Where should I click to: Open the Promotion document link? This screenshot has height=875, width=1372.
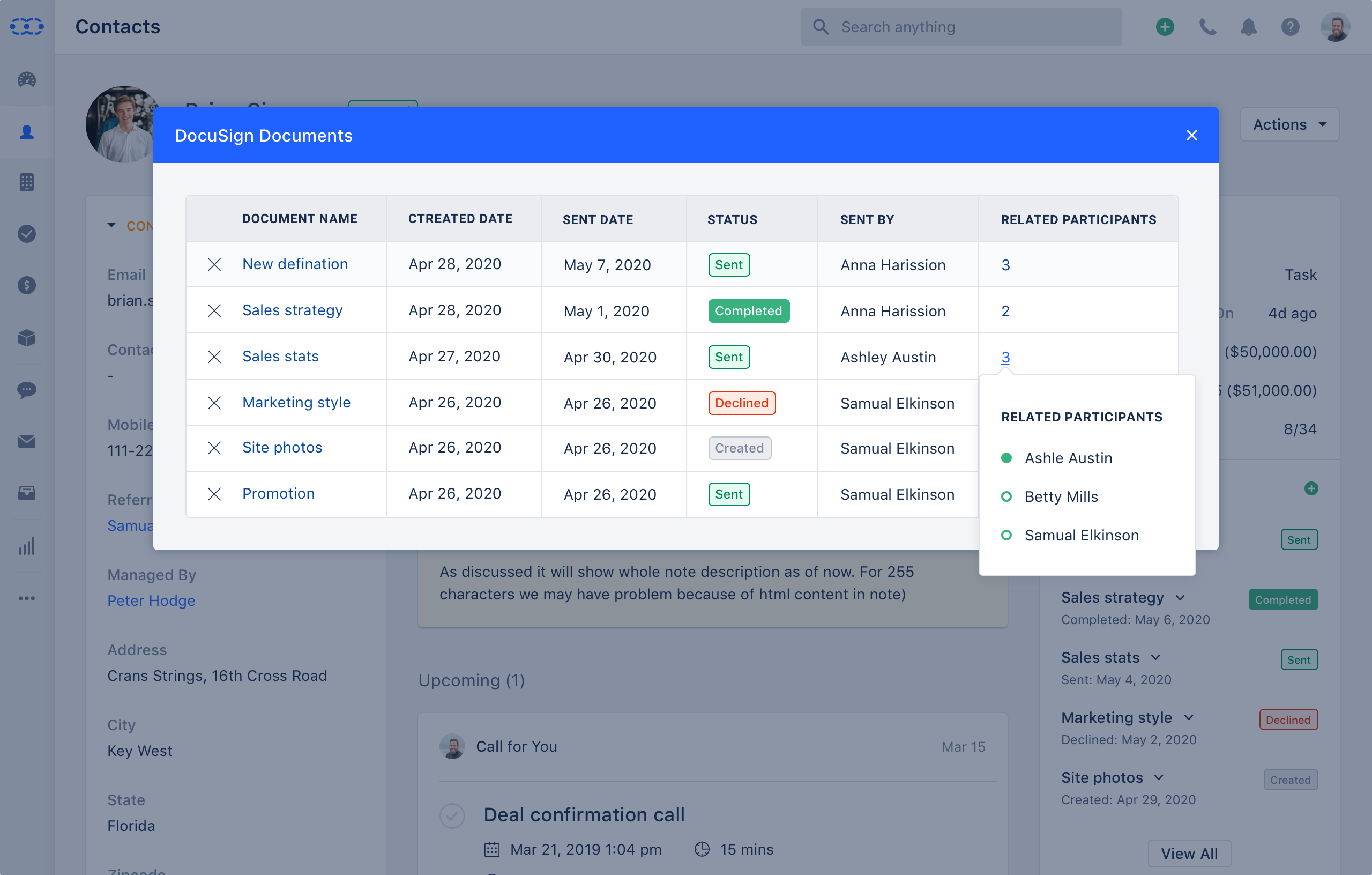(x=279, y=494)
